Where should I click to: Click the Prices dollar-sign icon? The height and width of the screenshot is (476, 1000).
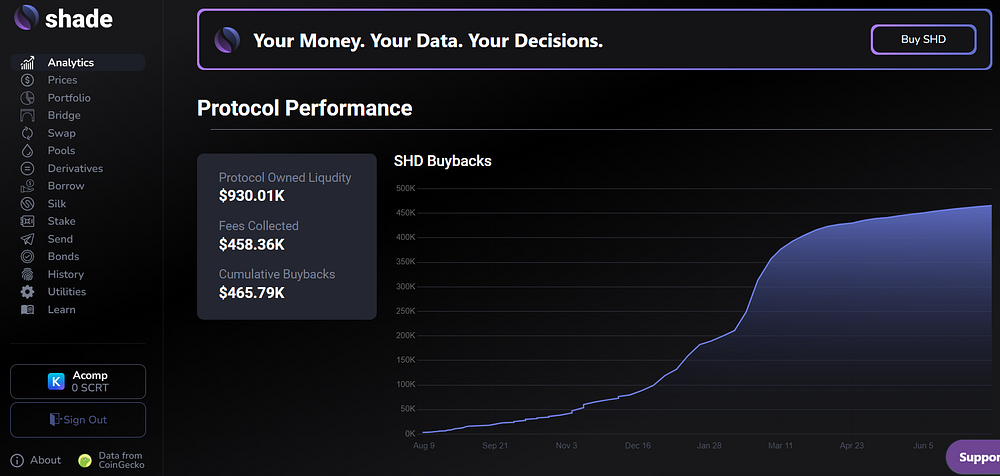(x=27, y=80)
